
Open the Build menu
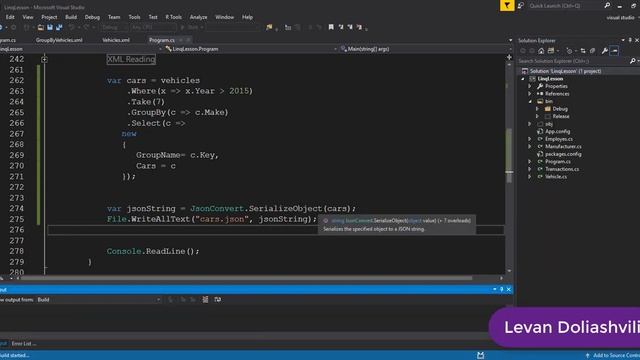[x=71, y=17]
